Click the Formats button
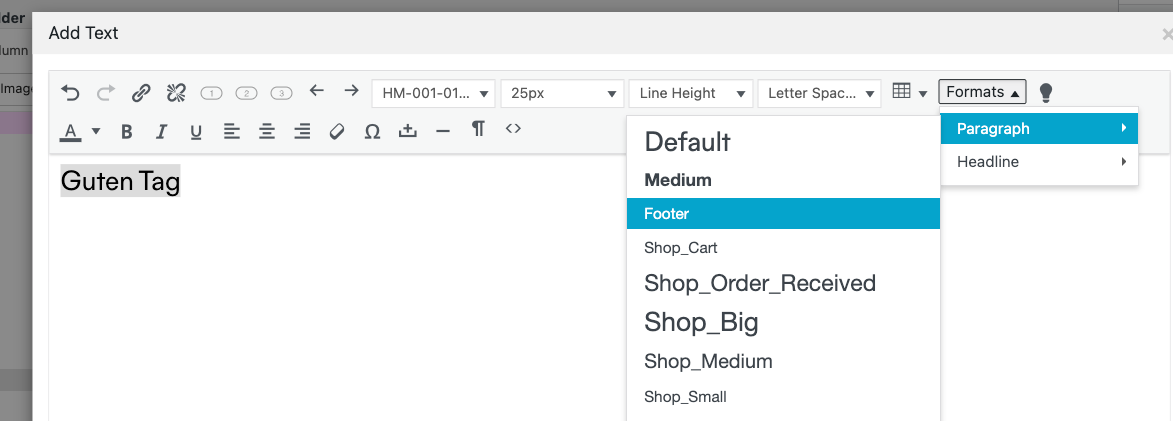The height and width of the screenshot is (421, 1173). pyautogui.click(x=982, y=92)
